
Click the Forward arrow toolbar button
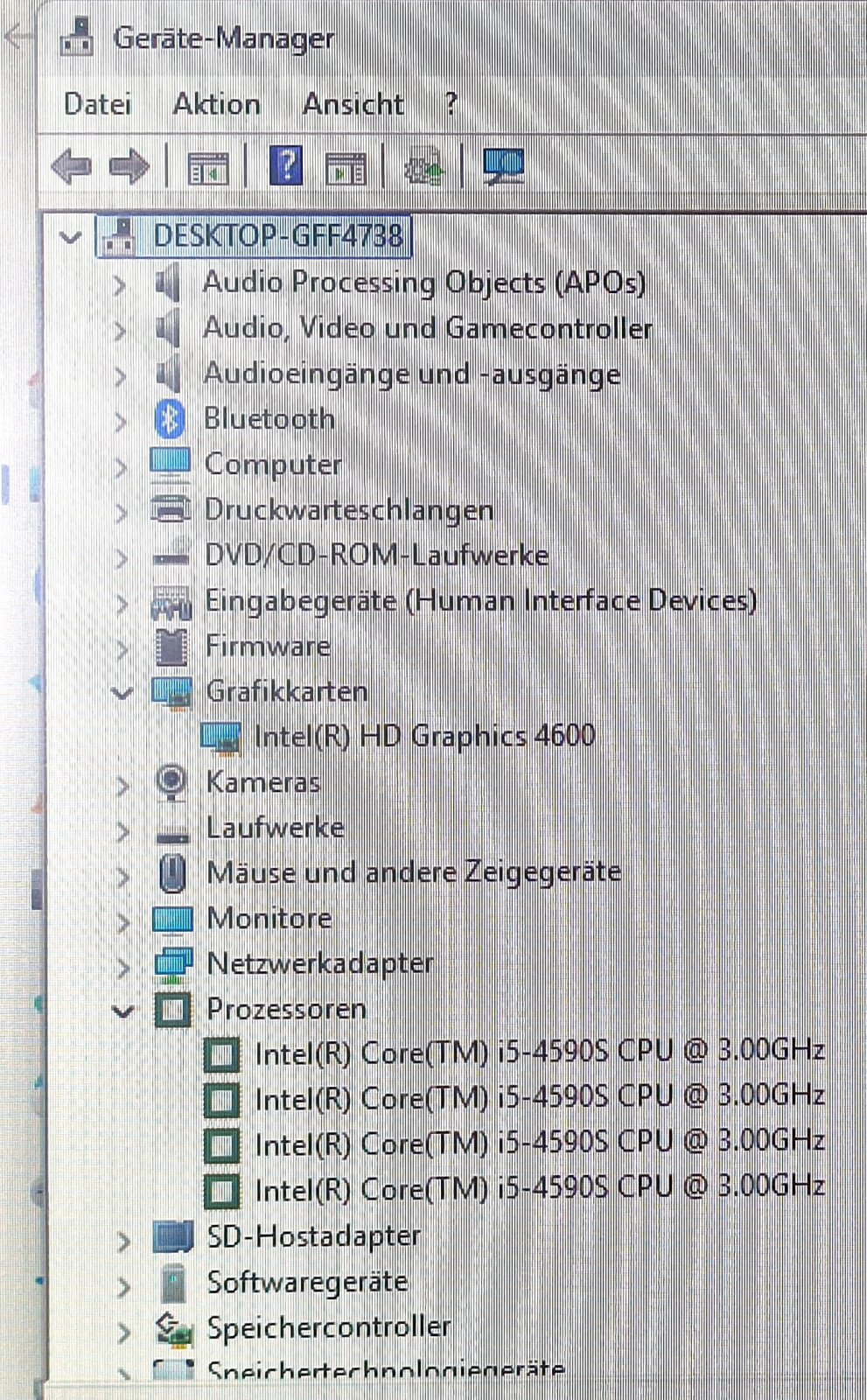(x=129, y=165)
